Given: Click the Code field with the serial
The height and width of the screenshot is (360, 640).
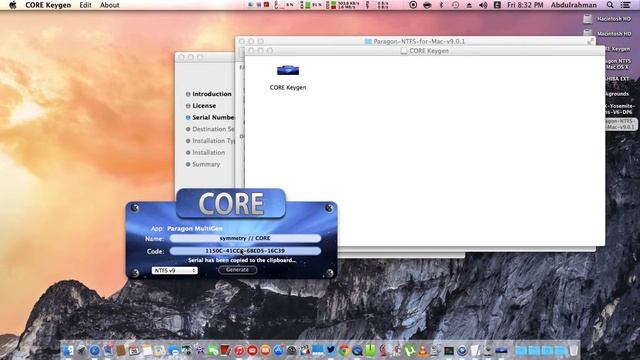Looking at the screenshot, I should 245,251.
